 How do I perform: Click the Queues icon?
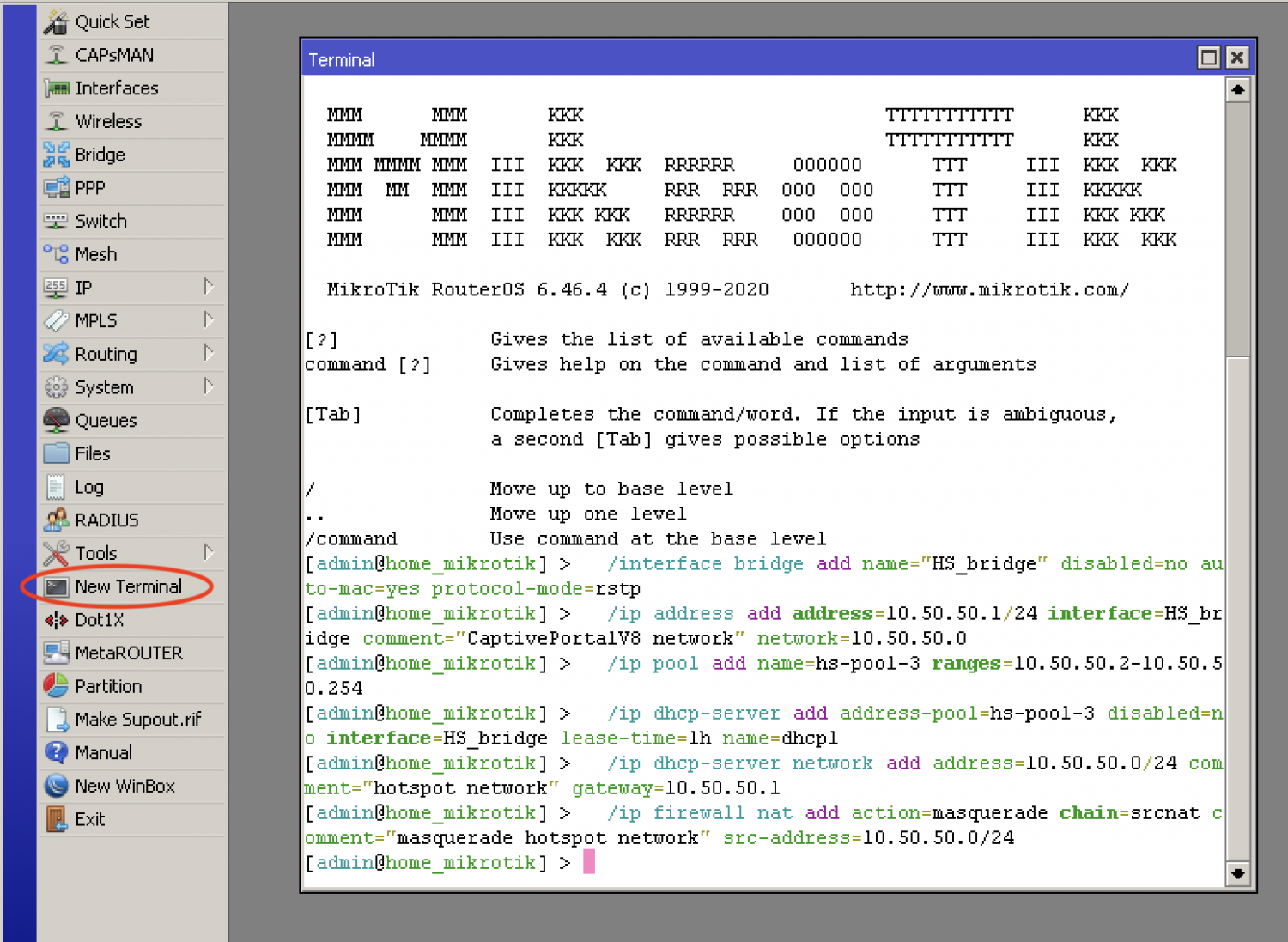[56, 421]
